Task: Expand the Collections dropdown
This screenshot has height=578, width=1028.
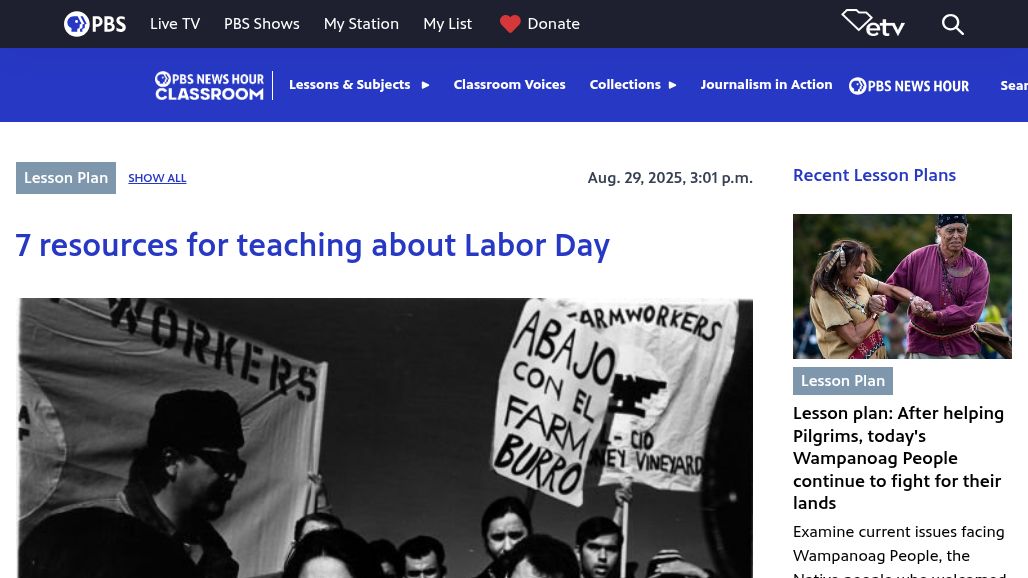Action: tap(633, 85)
